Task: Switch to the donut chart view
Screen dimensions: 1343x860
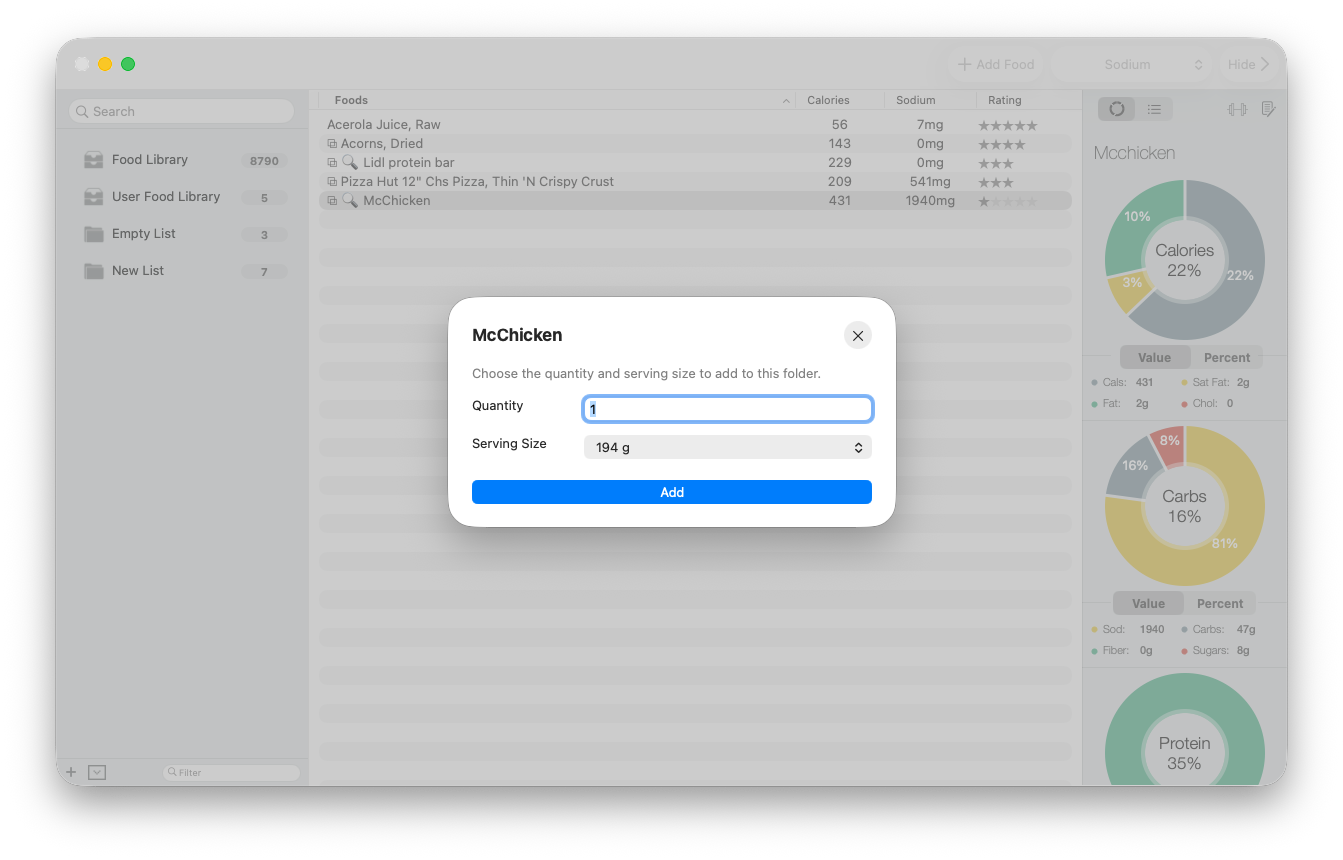Action: pyautogui.click(x=1117, y=109)
